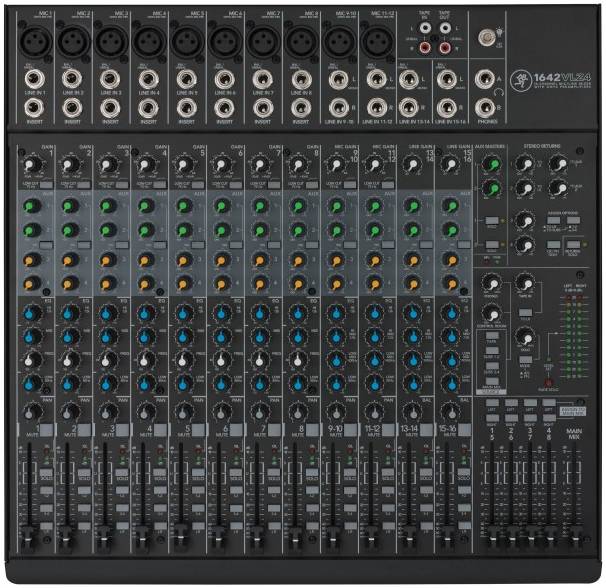
Task: Toggle the channel 6 Mute switch
Action: 237,430
